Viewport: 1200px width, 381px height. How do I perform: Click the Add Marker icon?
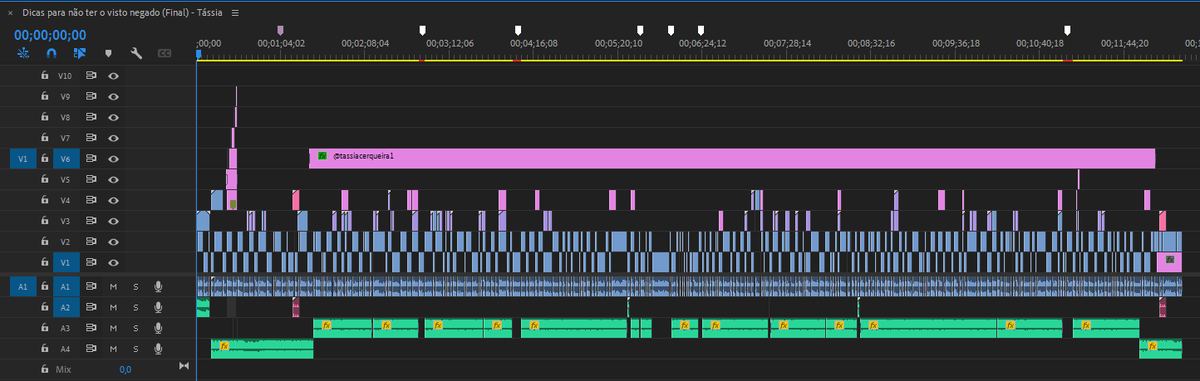(x=108, y=53)
